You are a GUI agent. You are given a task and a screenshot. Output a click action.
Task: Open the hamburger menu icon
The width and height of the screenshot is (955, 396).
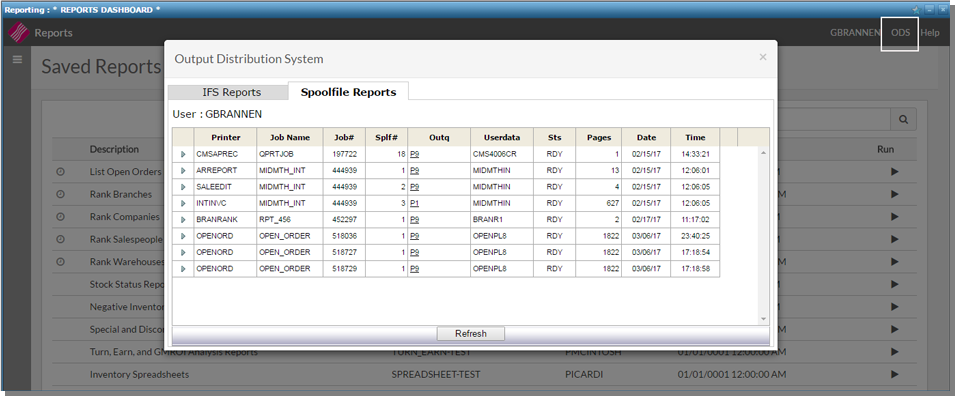click(x=17, y=59)
